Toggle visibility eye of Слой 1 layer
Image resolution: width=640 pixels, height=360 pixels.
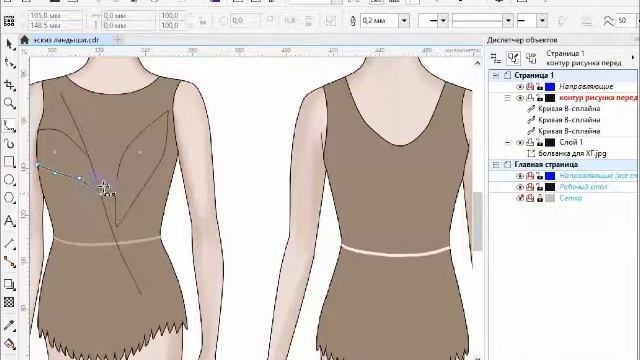(x=520, y=142)
